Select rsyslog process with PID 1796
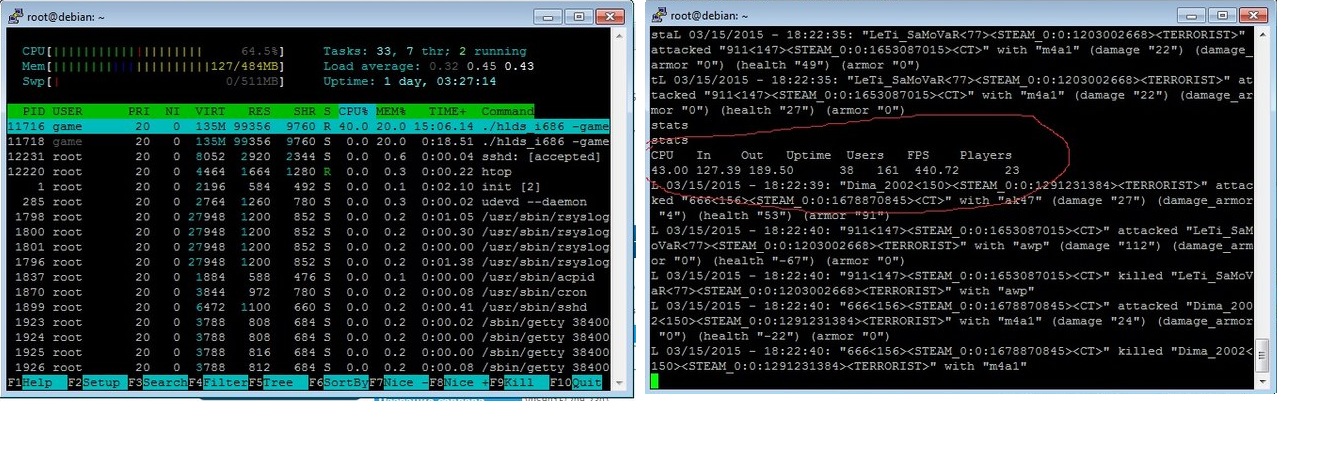 pyautogui.click(x=308, y=262)
